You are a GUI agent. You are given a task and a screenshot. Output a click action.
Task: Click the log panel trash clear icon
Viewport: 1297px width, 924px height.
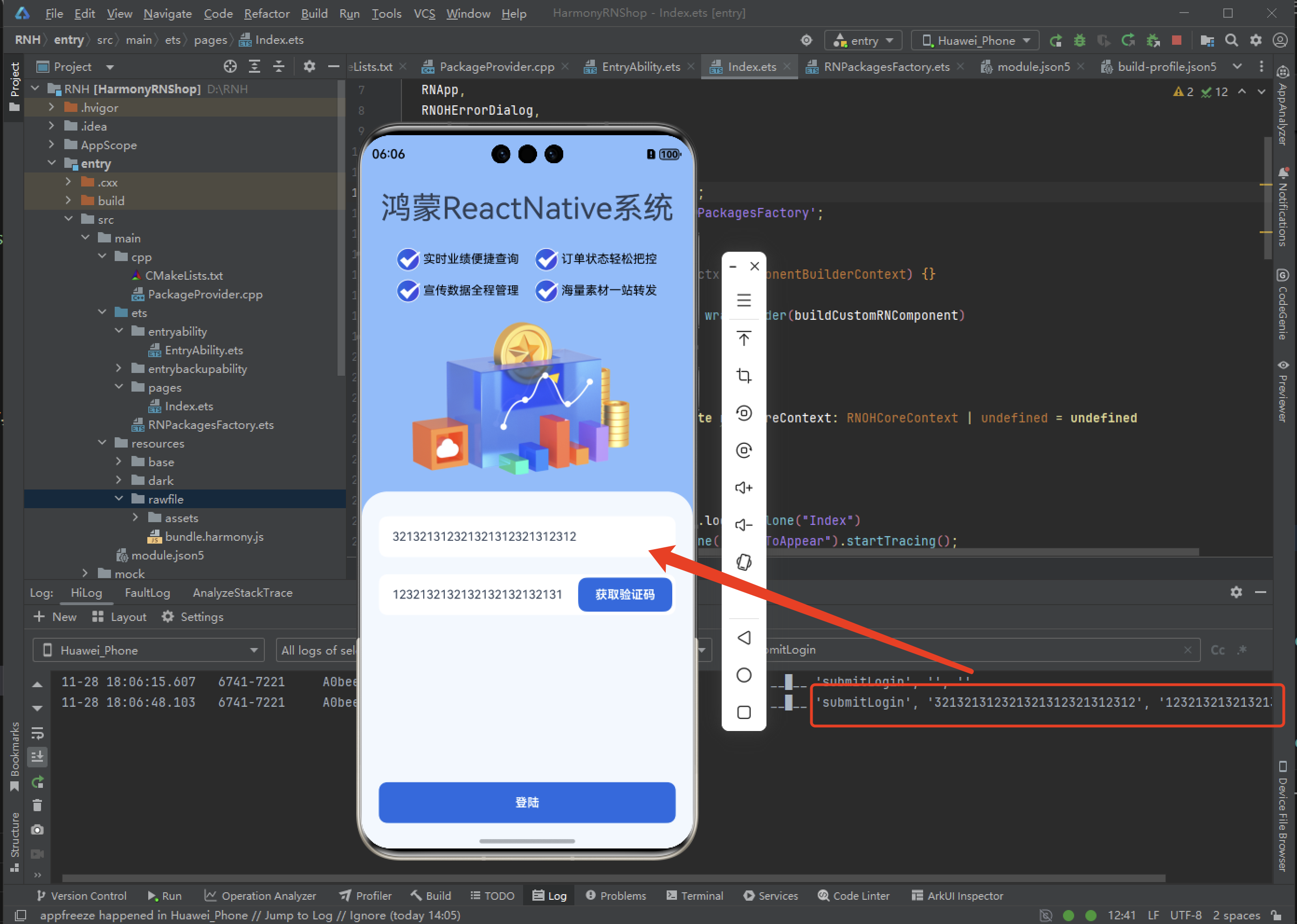[x=38, y=805]
